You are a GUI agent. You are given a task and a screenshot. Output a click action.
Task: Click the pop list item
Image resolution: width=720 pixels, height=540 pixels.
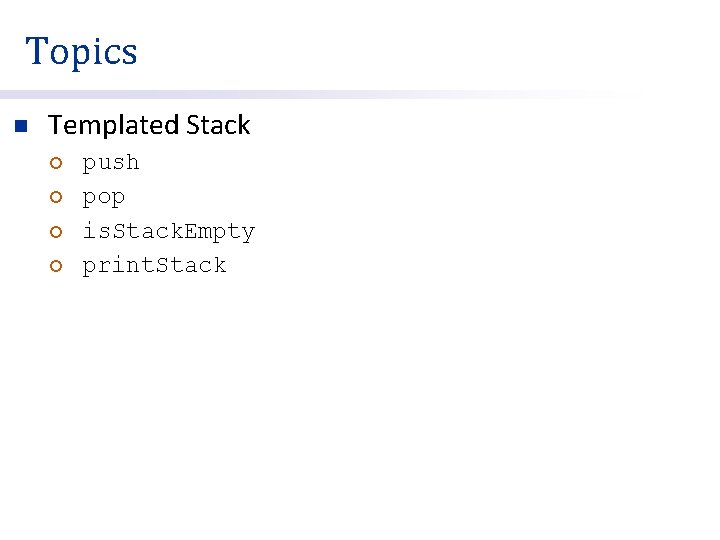(103, 198)
